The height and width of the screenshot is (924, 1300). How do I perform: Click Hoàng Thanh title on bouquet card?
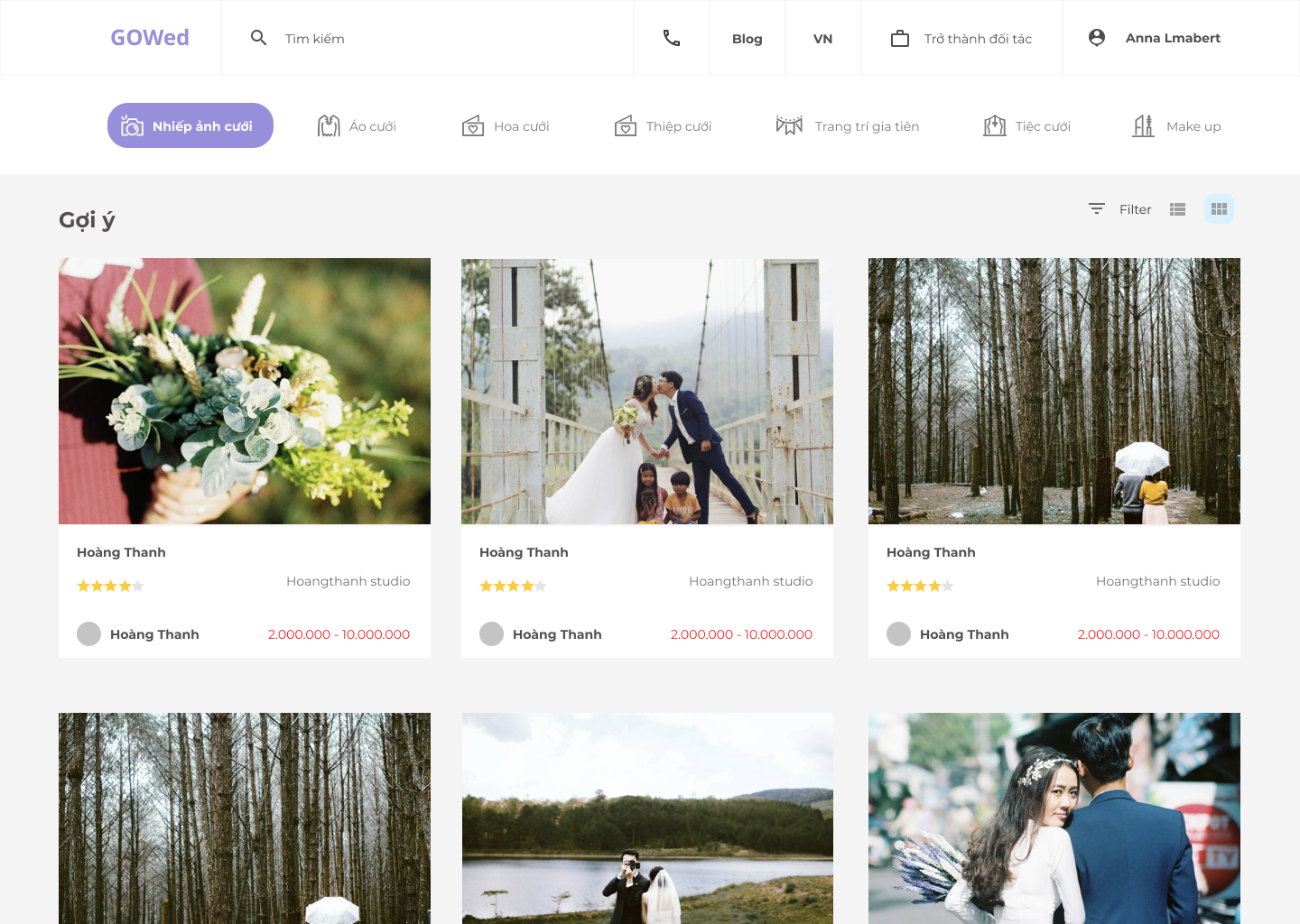point(121,552)
